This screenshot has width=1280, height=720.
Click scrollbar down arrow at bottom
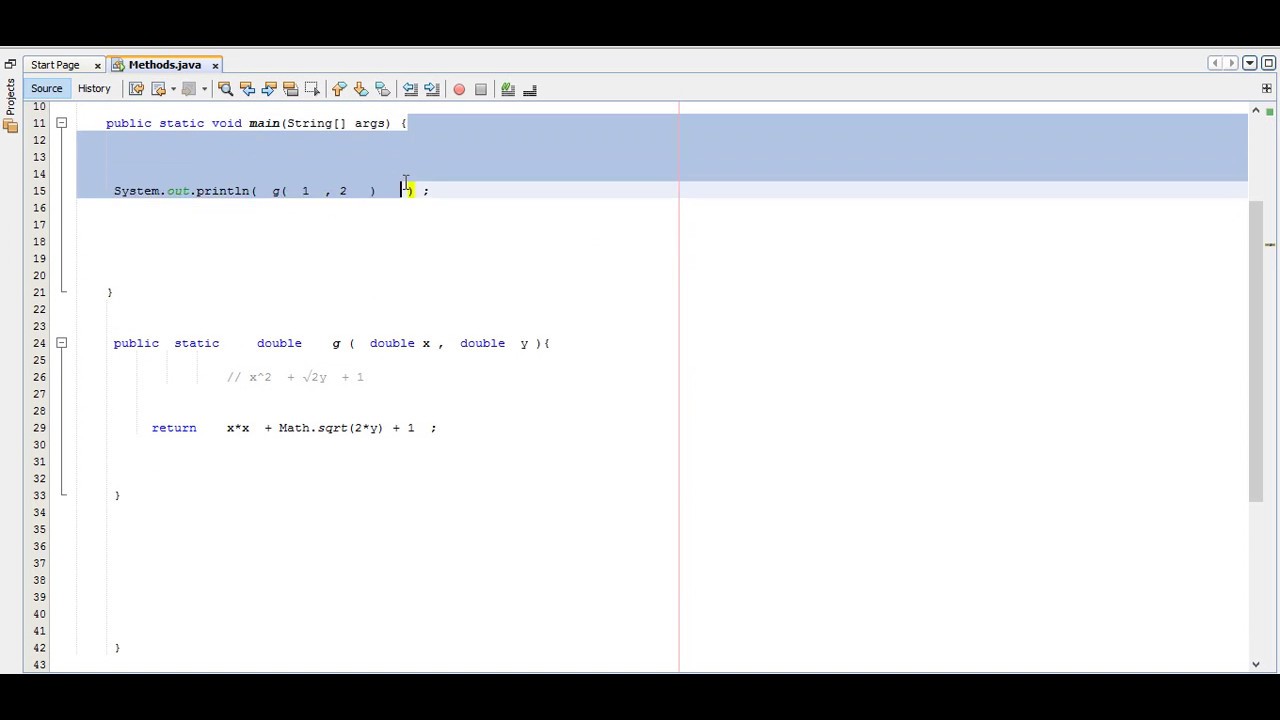[x=1256, y=664]
